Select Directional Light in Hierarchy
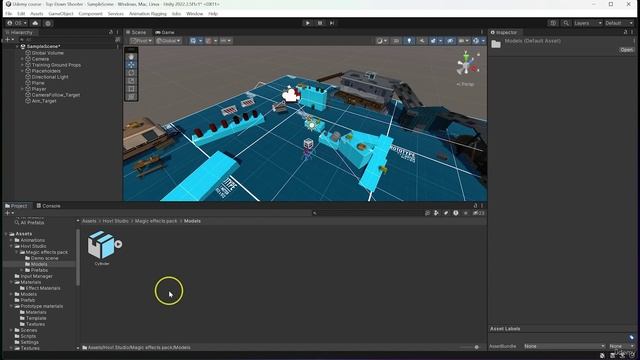This screenshot has width=640, height=360. pyautogui.click(x=50, y=77)
